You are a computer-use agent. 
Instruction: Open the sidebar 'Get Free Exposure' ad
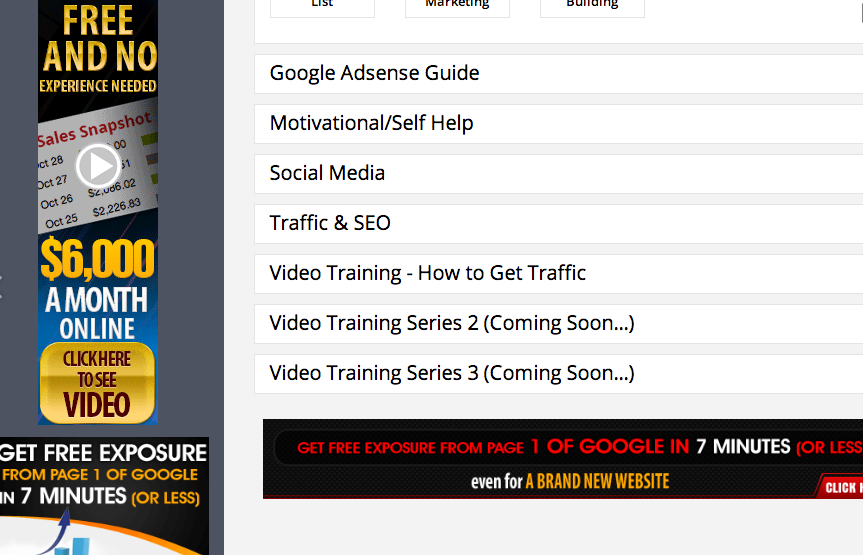104,496
